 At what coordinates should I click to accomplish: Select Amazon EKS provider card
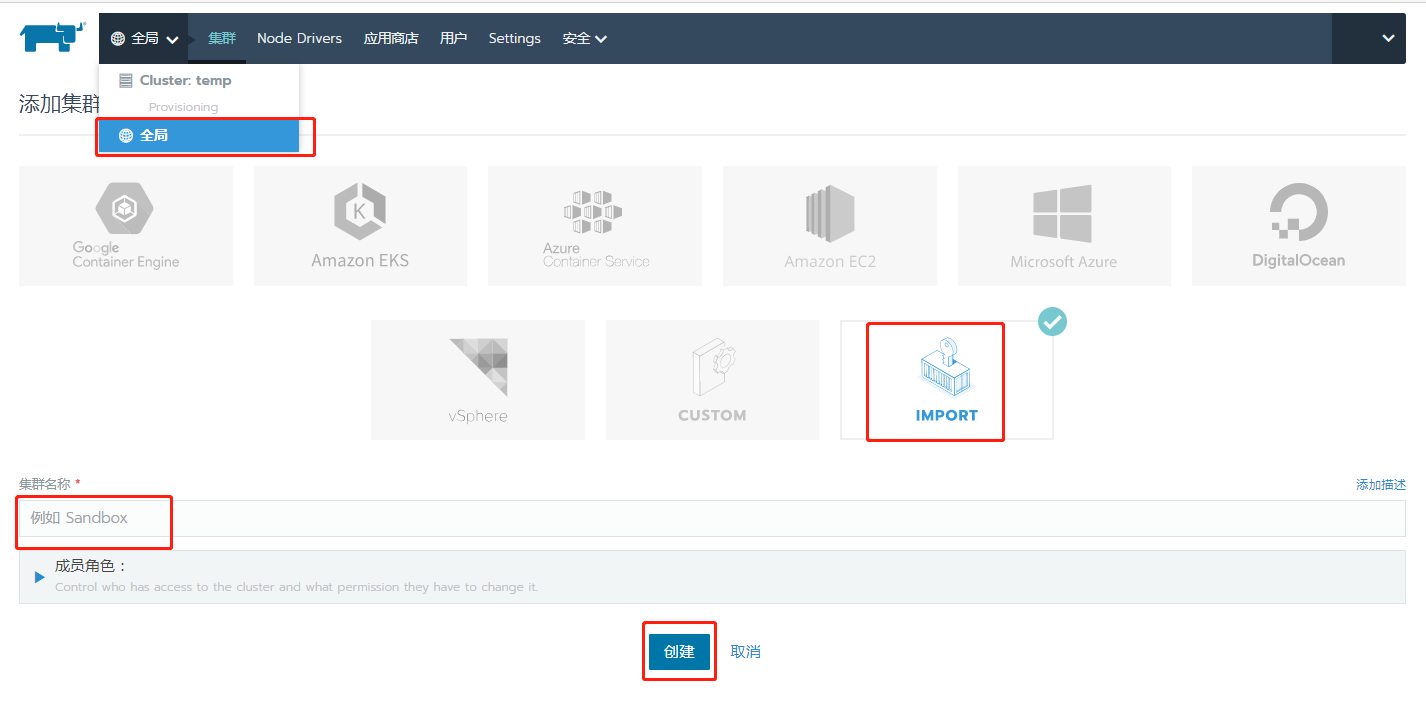pyautogui.click(x=360, y=226)
